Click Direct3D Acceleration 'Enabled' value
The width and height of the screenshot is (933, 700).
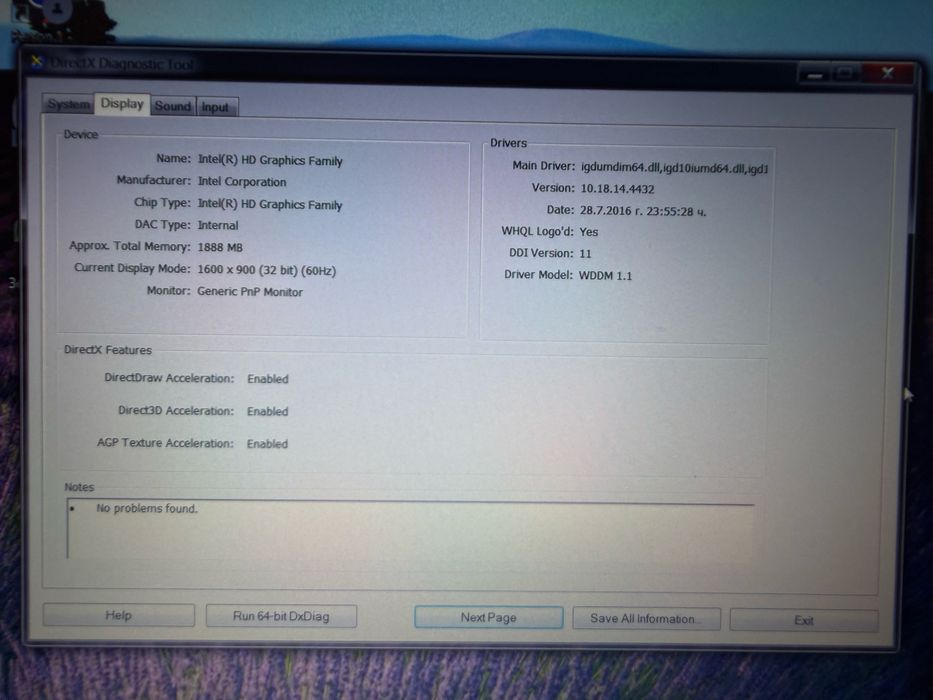point(267,411)
